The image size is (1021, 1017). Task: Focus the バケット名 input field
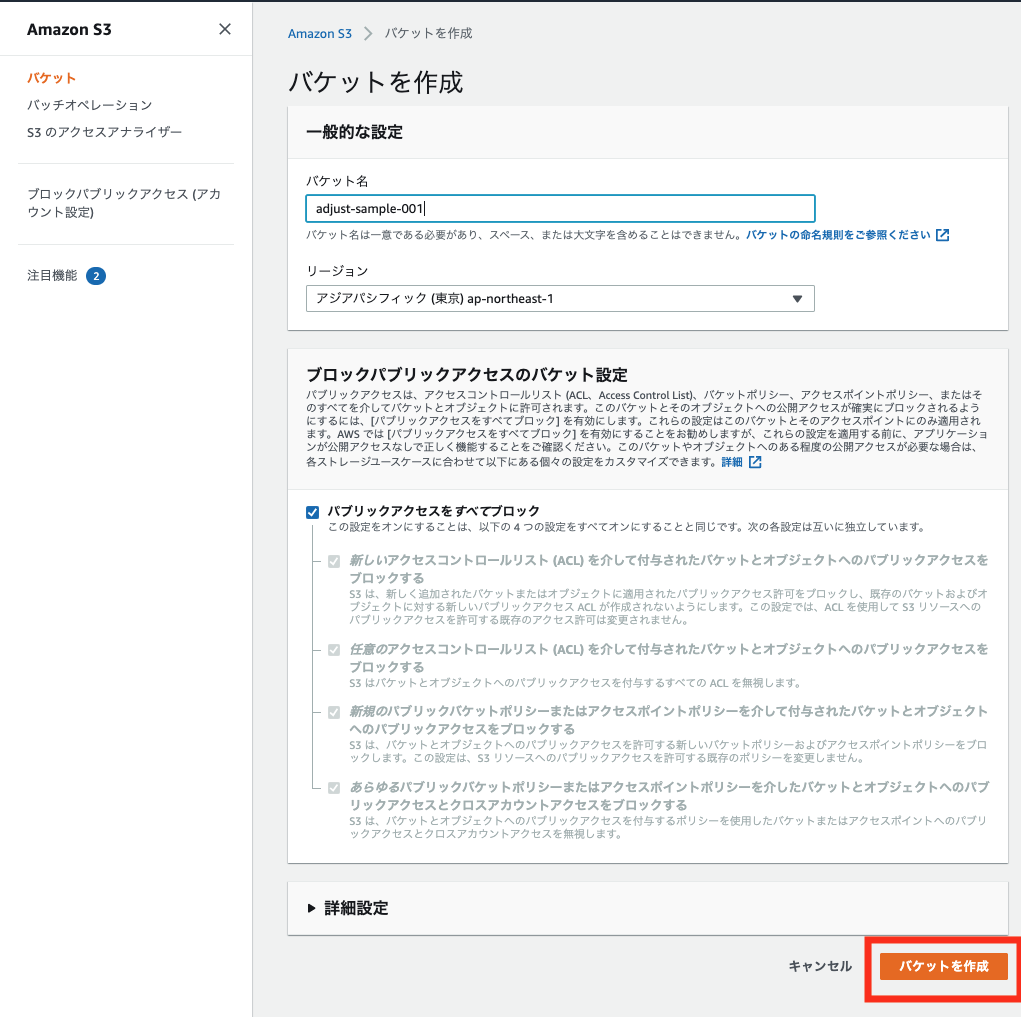(560, 208)
